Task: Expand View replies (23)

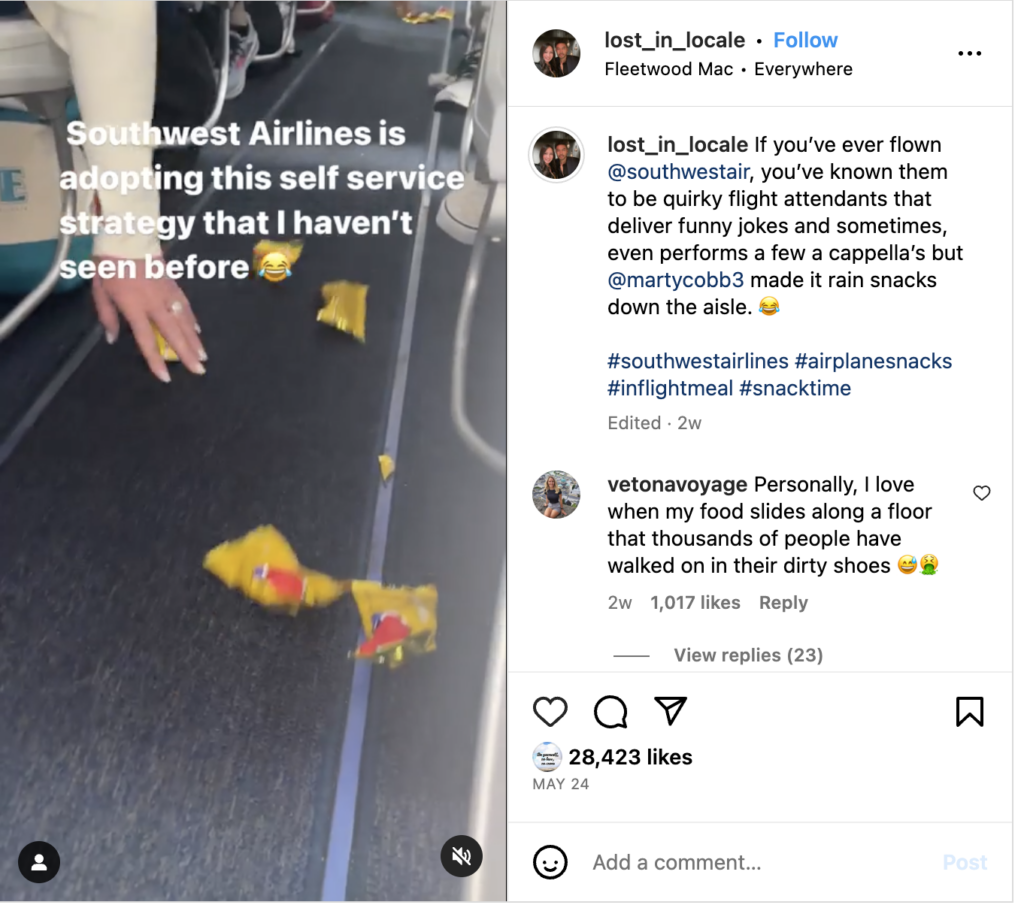Action: [x=747, y=655]
